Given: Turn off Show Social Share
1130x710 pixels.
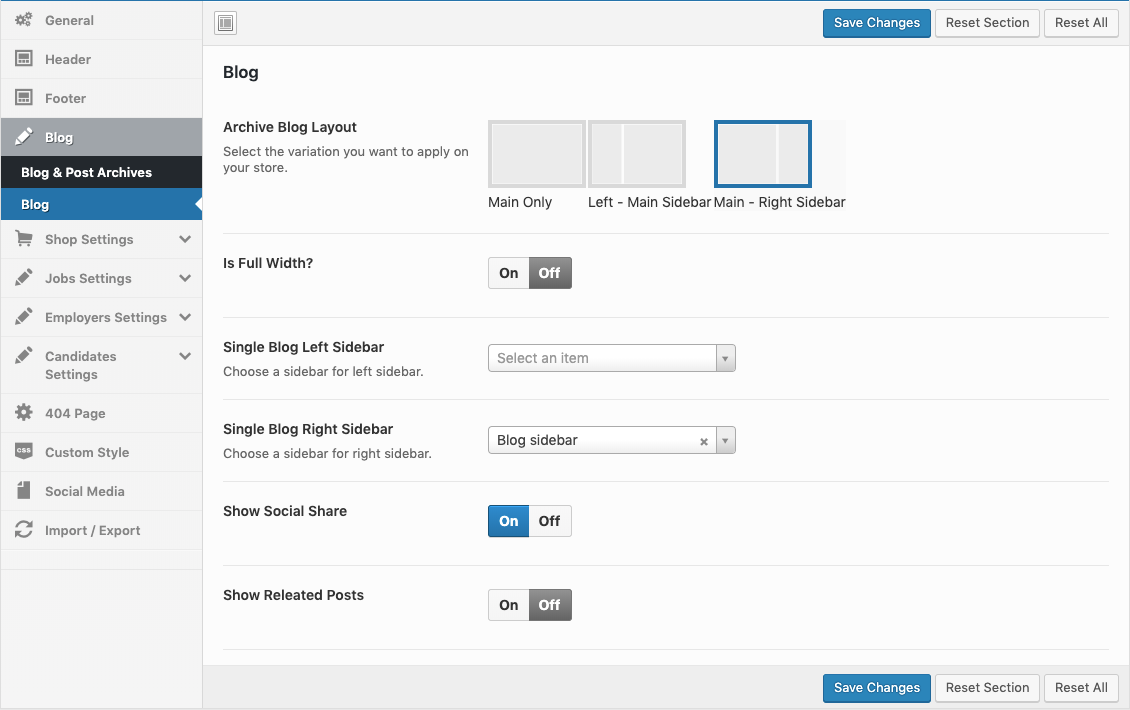Looking at the screenshot, I should tap(550, 521).
